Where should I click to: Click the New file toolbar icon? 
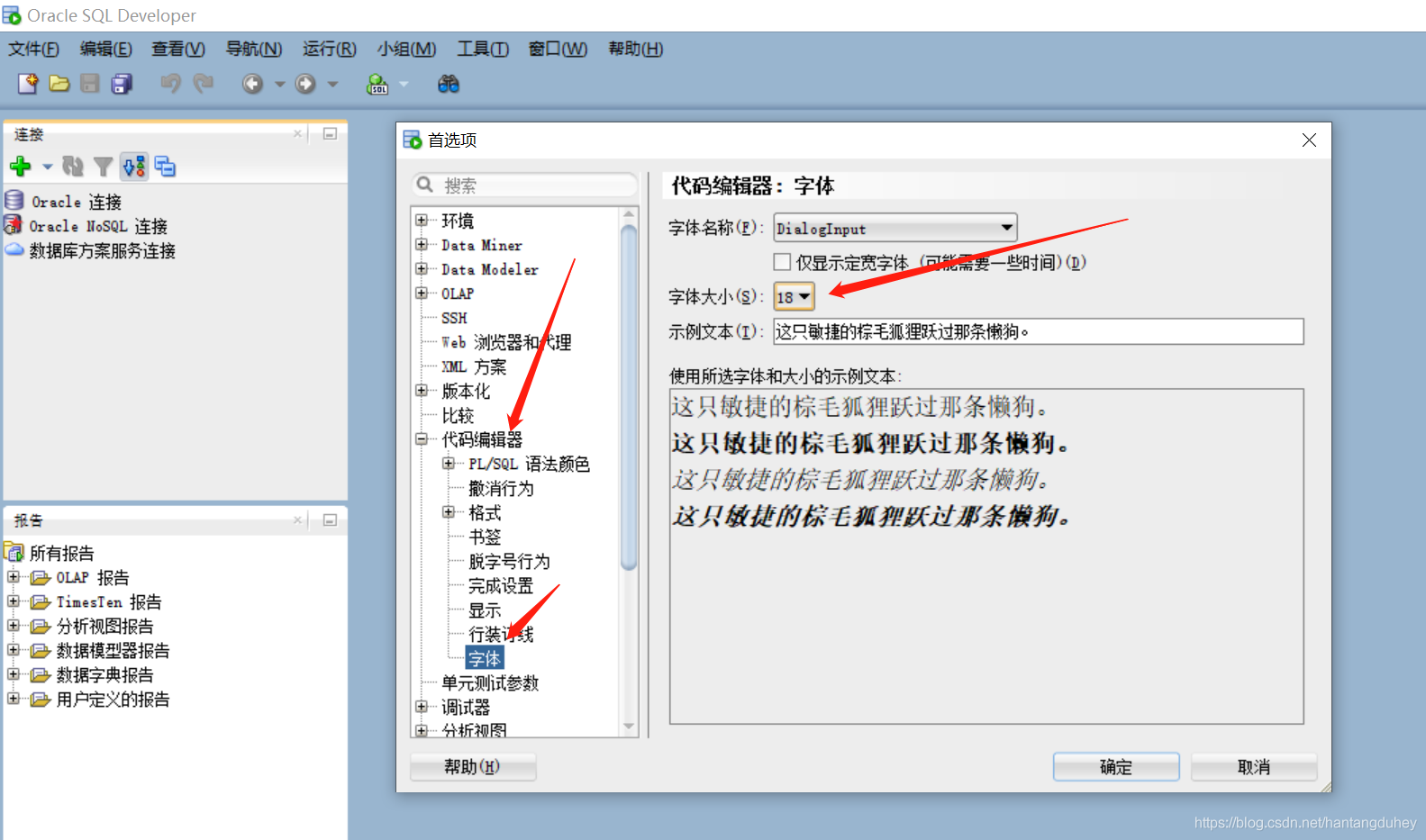[x=28, y=84]
